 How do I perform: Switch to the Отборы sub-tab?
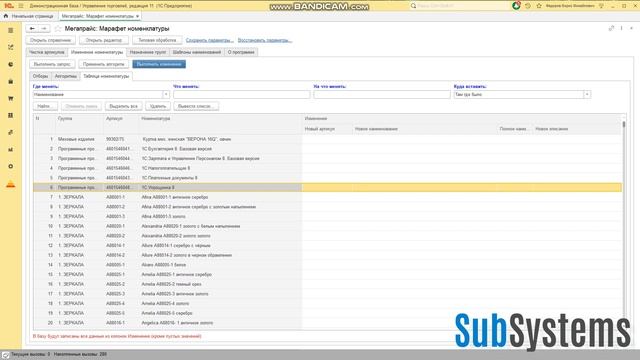[x=40, y=76]
